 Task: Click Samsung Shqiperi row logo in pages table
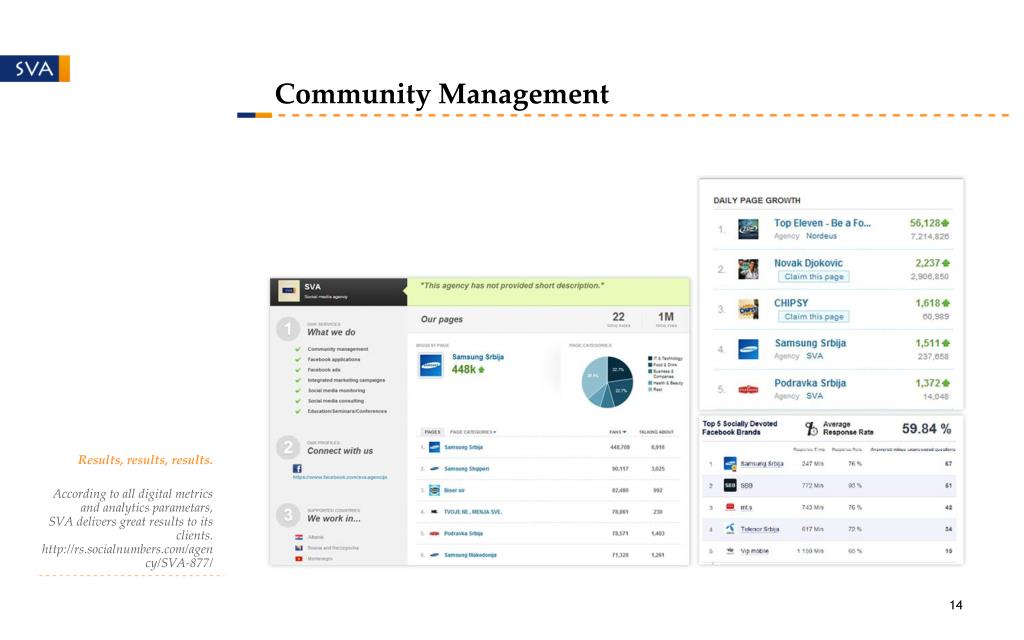click(434, 469)
